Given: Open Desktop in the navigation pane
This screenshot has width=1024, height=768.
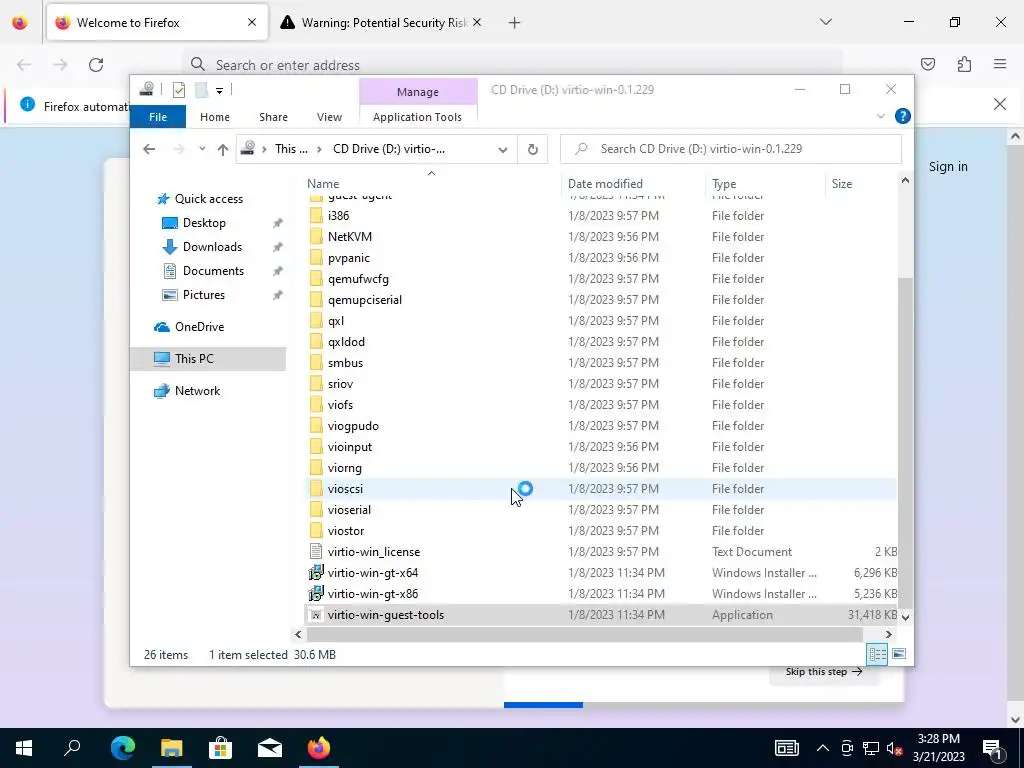Looking at the screenshot, I should click(204, 223).
